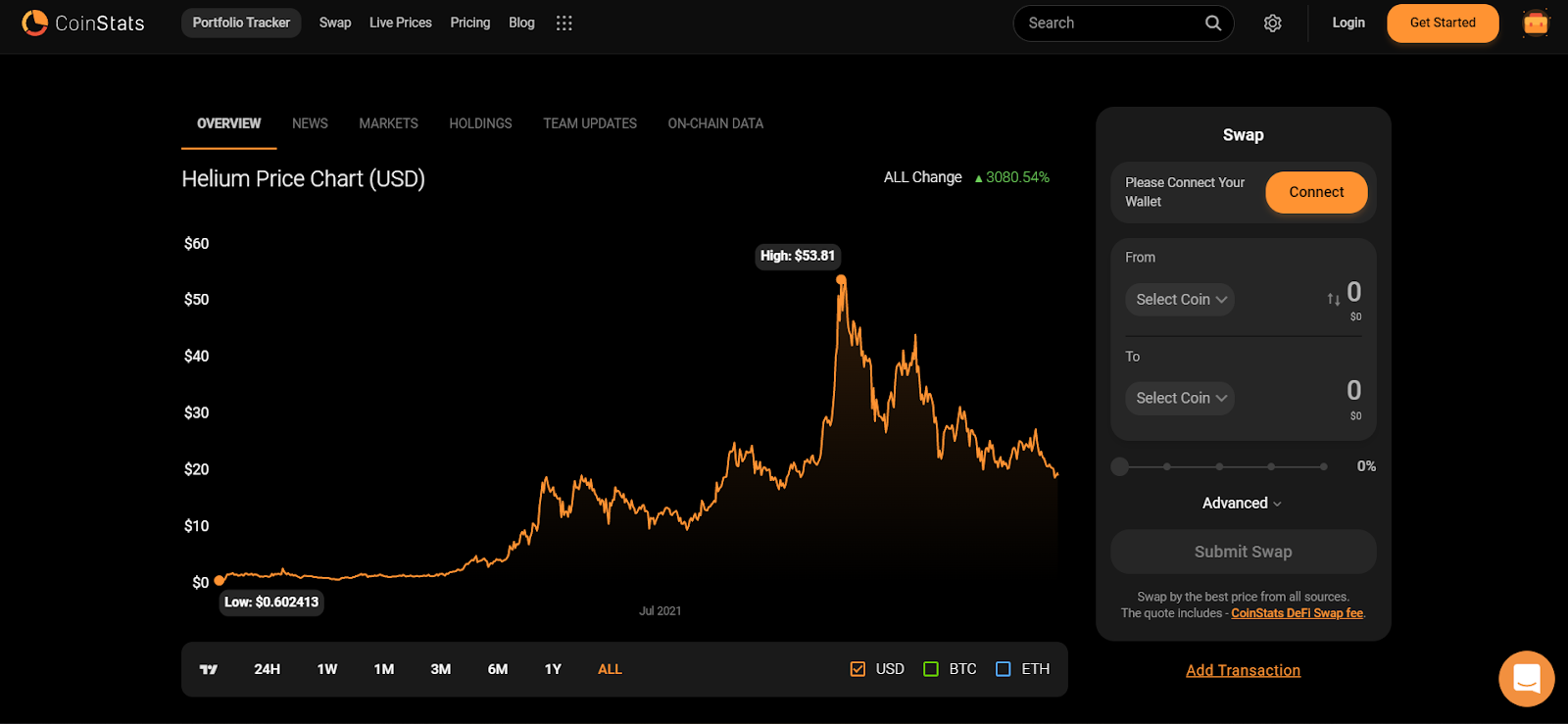
Task: Toggle the ETH checkbox
Action: (1003, 669)
